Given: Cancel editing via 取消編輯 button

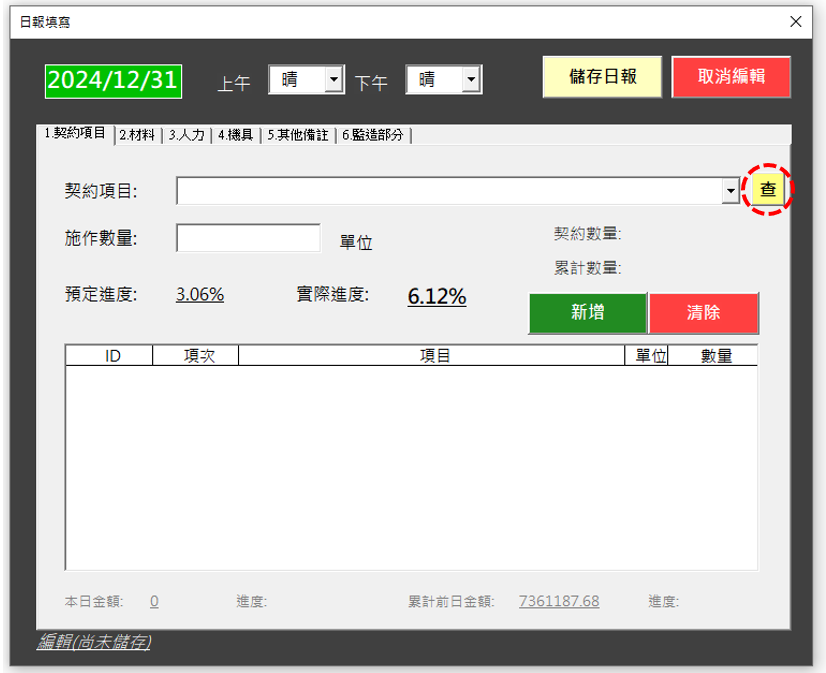Looking at the screenshot, I should (x=731, y=77).
